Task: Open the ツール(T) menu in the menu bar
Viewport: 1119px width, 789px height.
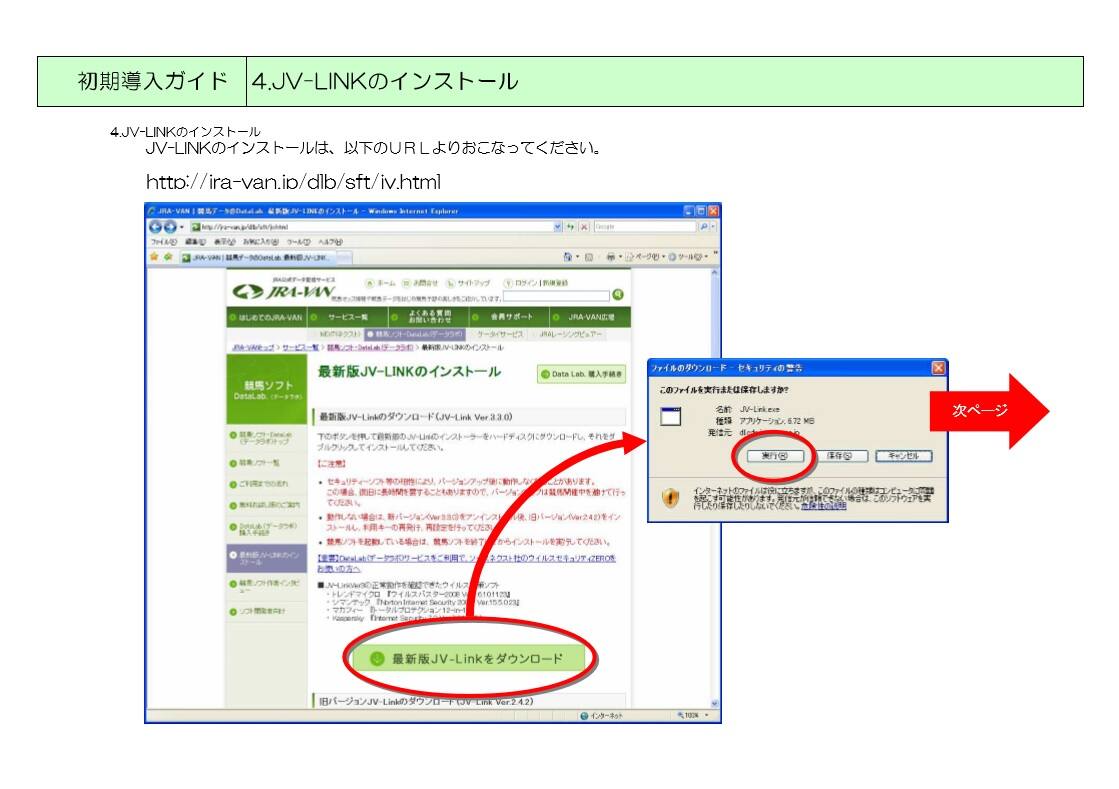Action: tap(298, 243)
